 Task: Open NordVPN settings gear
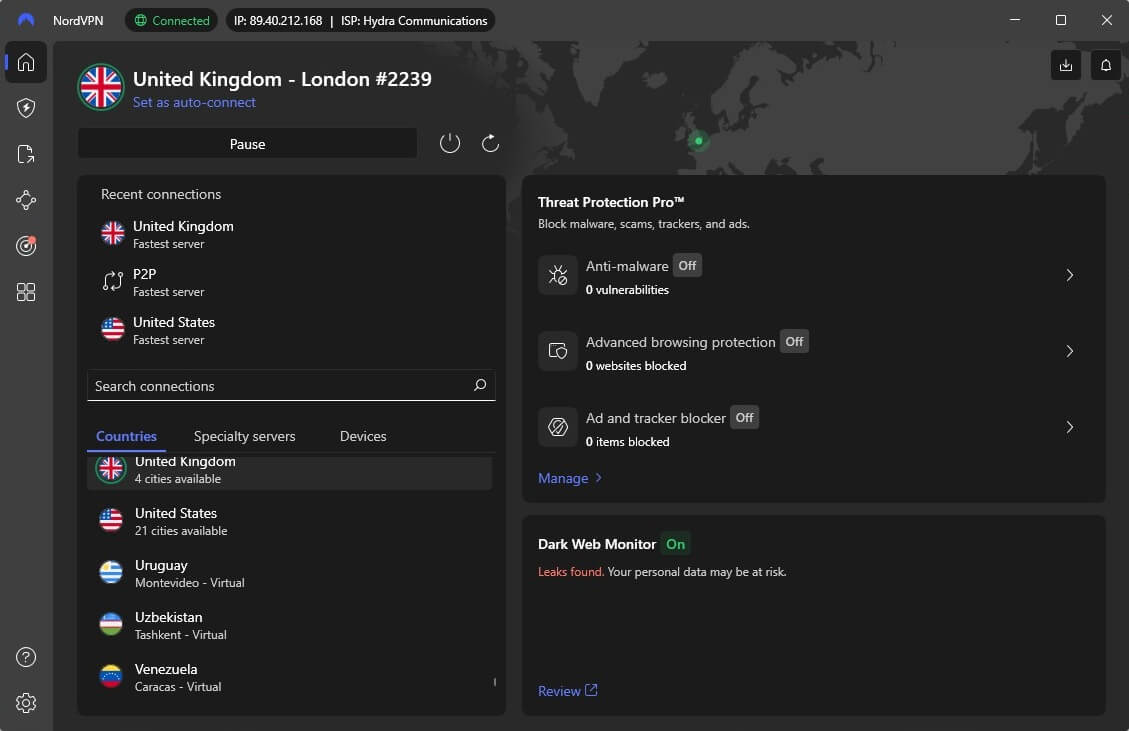pyautogui.click(x=25, y=703)
